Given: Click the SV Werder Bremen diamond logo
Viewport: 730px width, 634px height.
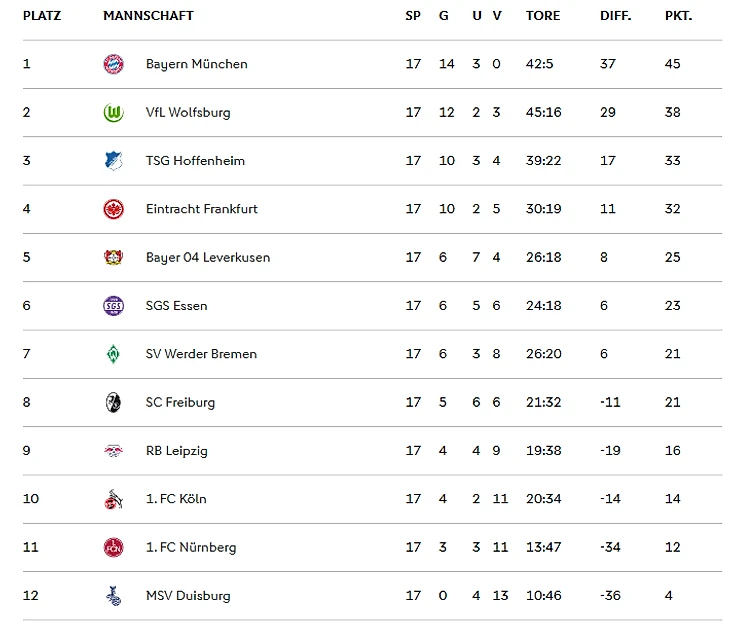Looking at the screenshot, I should tap(113, 354).
